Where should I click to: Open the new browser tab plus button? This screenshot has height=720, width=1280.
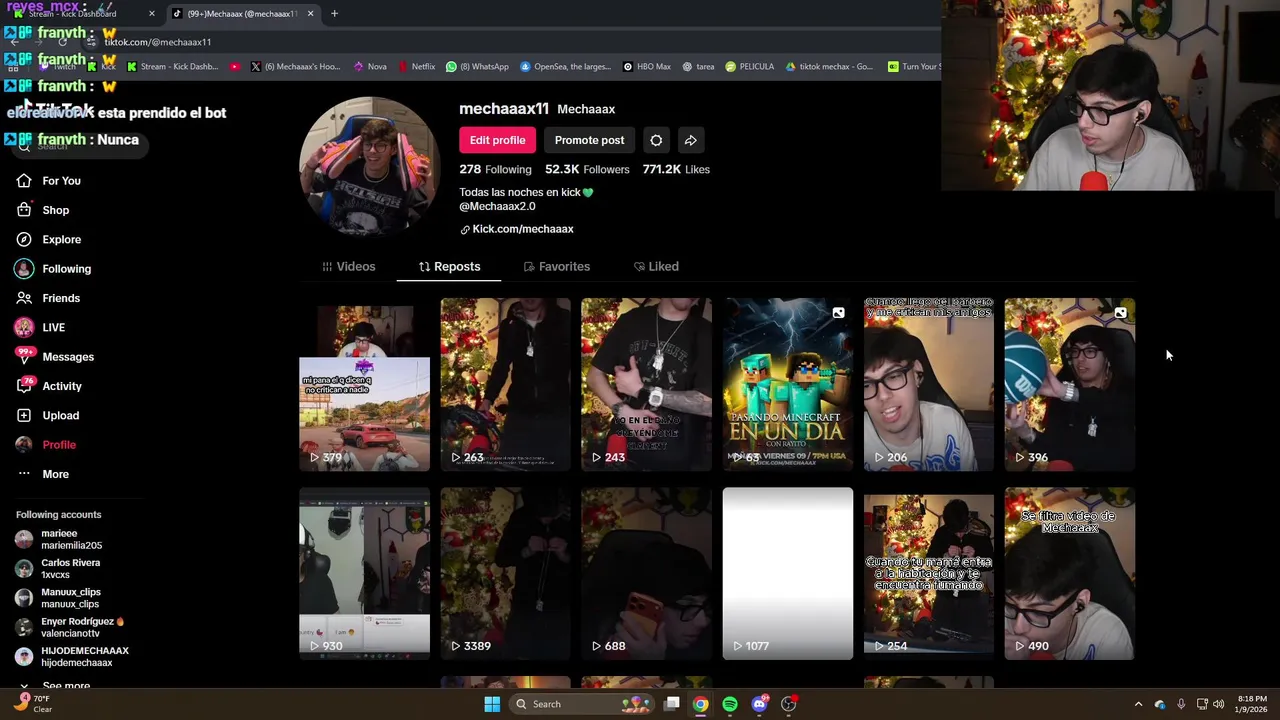tap(334, 13)
